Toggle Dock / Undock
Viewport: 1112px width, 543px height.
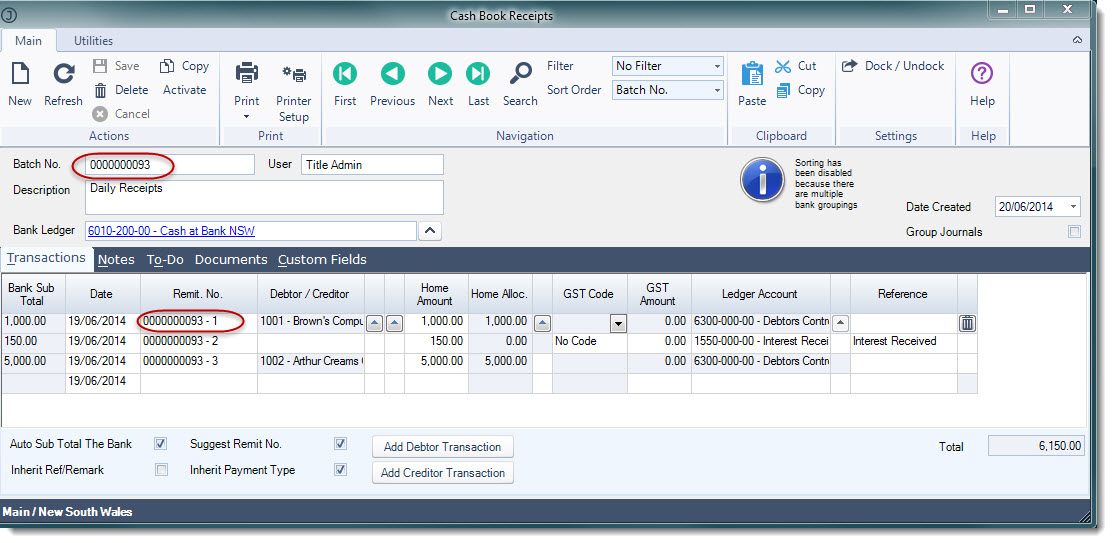coord(893,66)
